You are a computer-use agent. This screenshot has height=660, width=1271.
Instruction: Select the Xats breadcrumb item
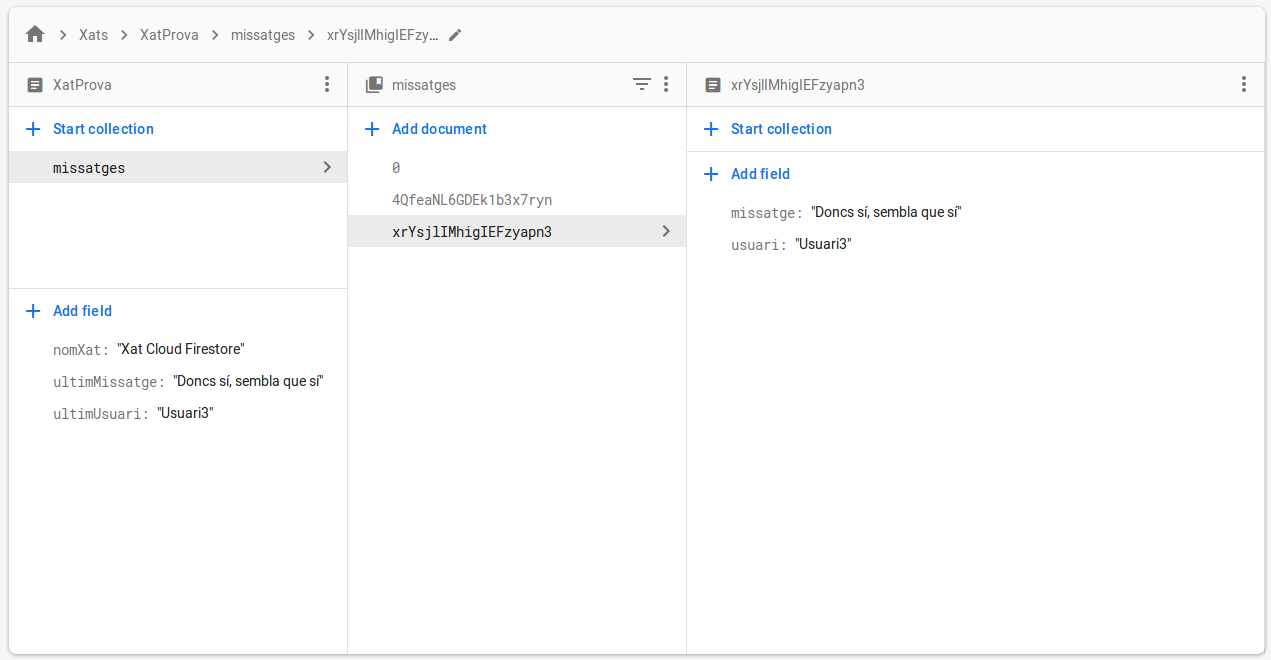pyautogui.click(x=93, y=35)
